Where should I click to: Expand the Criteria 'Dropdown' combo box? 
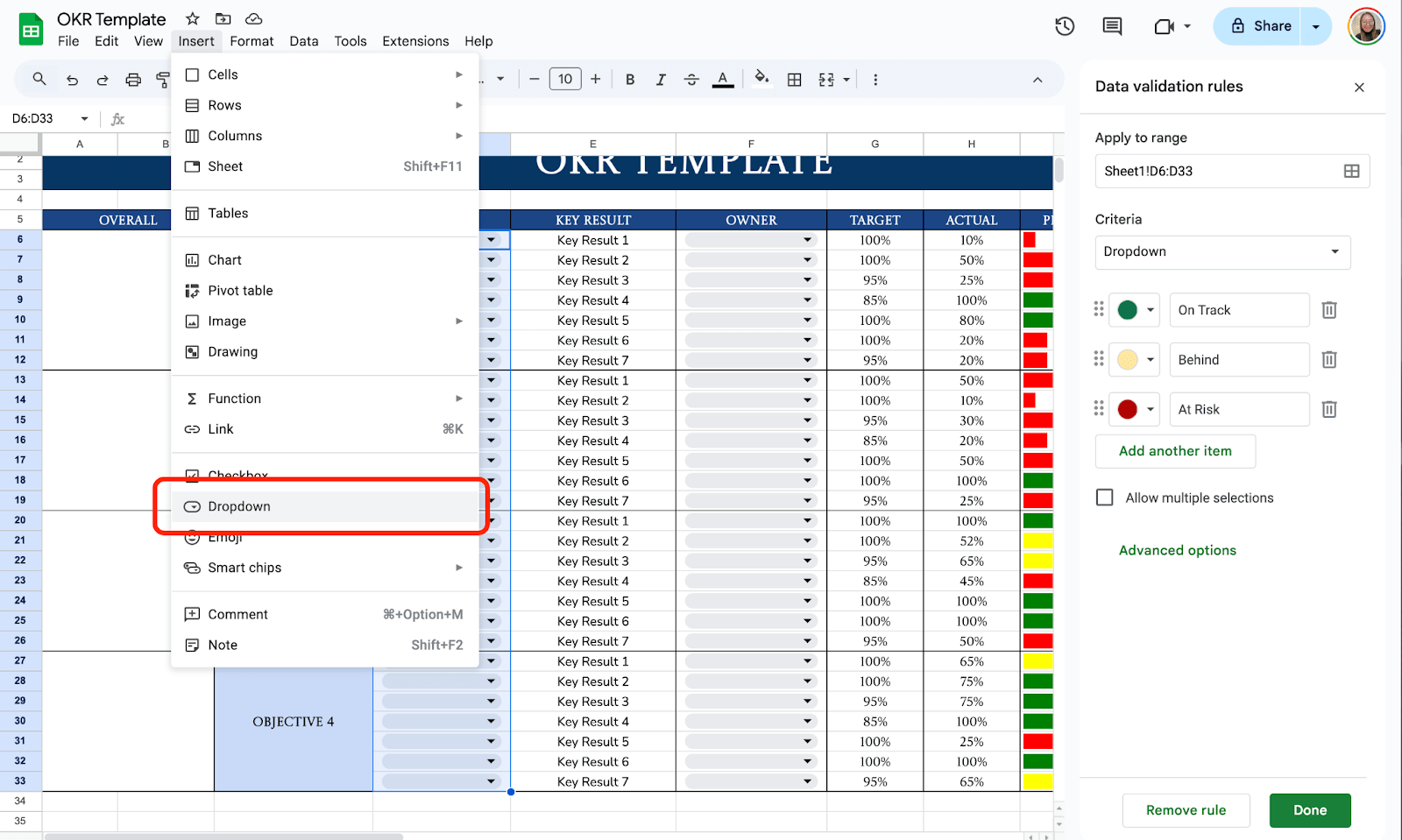pyautogui.click(x=1222, y=252)
